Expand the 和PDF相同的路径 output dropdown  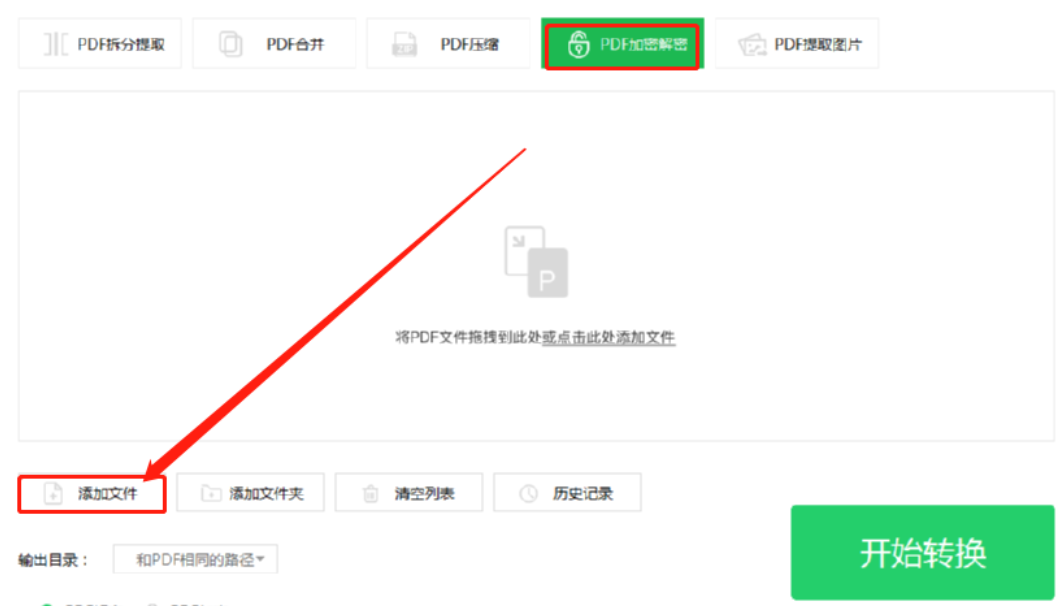[x=195, y=559]
